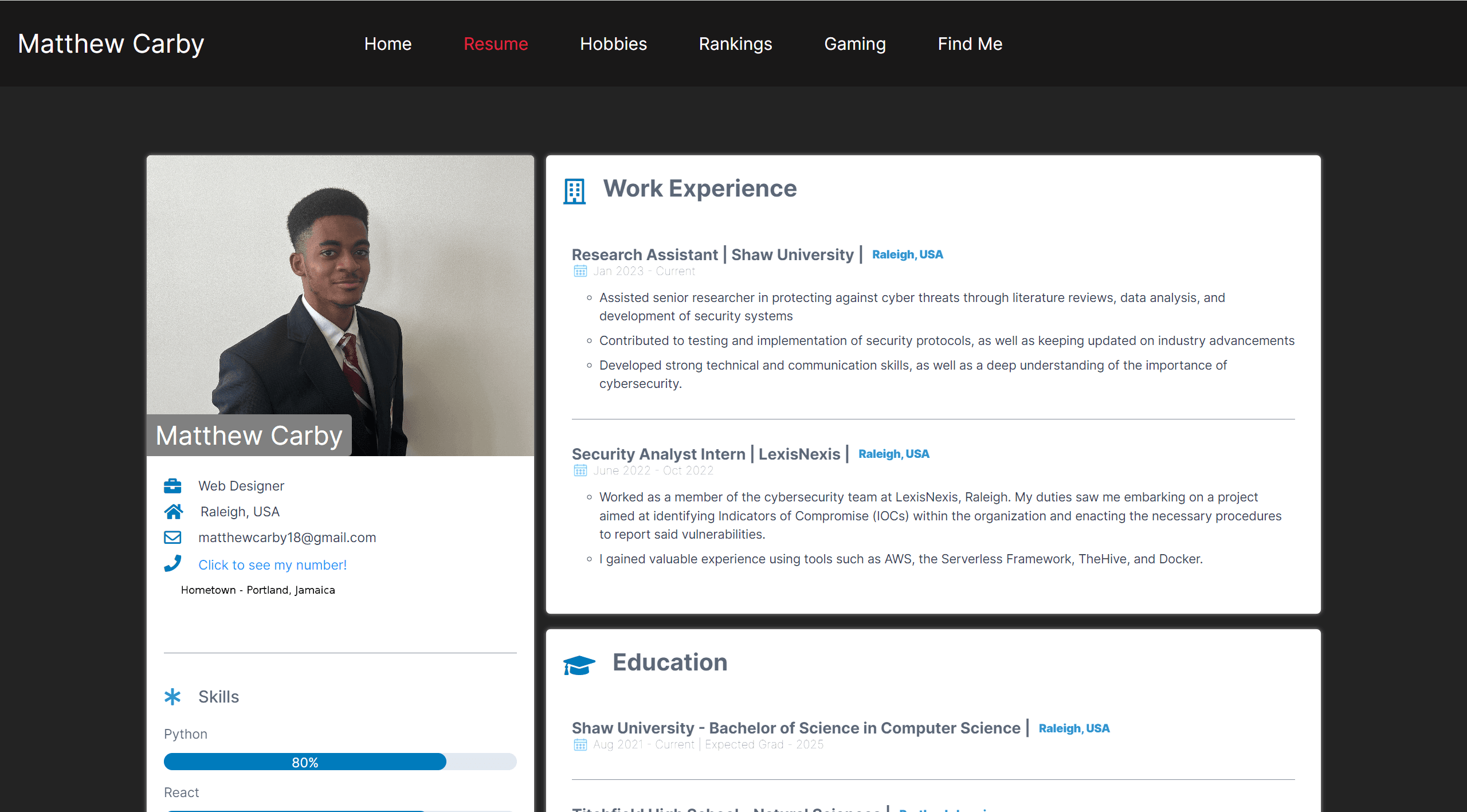1467x812 pixels.
Task: Click the Research Assistant | Shaw University heading
Action: pos(717,254)
